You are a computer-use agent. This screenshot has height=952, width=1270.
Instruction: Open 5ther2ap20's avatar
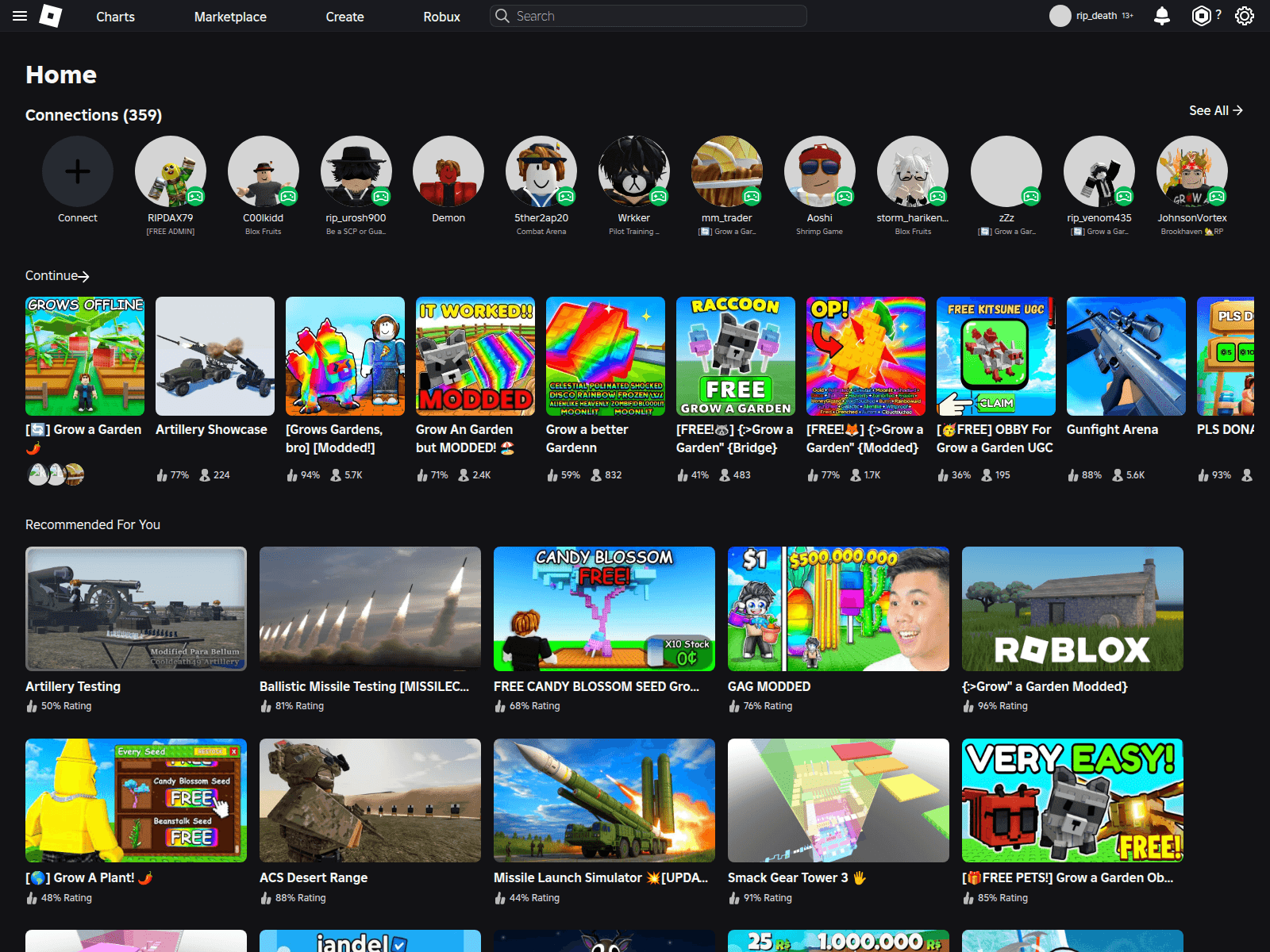(541, 171)
